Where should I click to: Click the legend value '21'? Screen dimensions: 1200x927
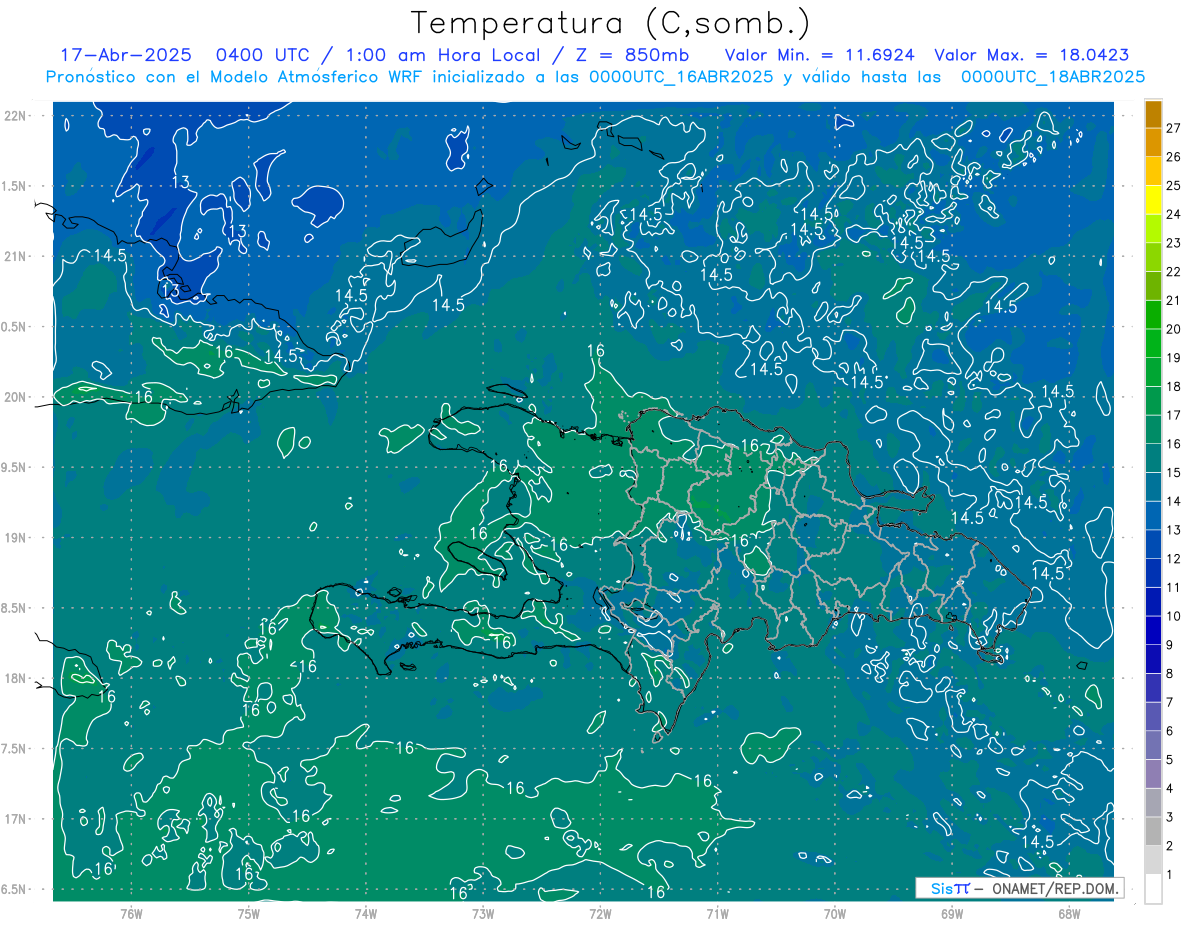coord(1174,300)
